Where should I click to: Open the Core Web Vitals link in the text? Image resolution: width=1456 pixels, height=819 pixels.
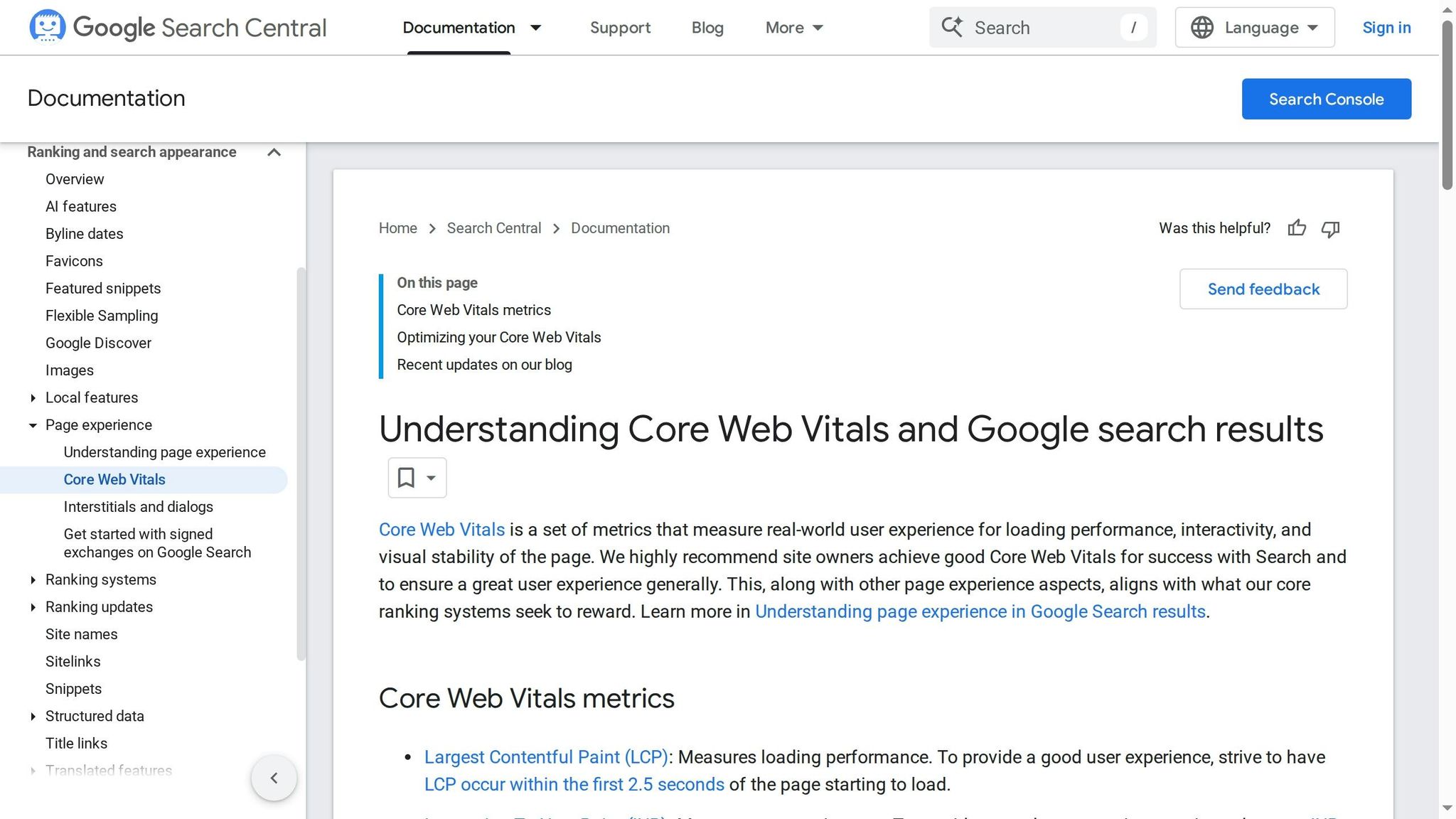tap(441, 529)
